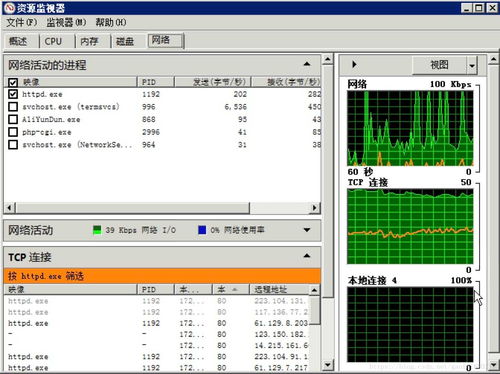
Task: Switch to the 概述 tab
Action: 18,41
